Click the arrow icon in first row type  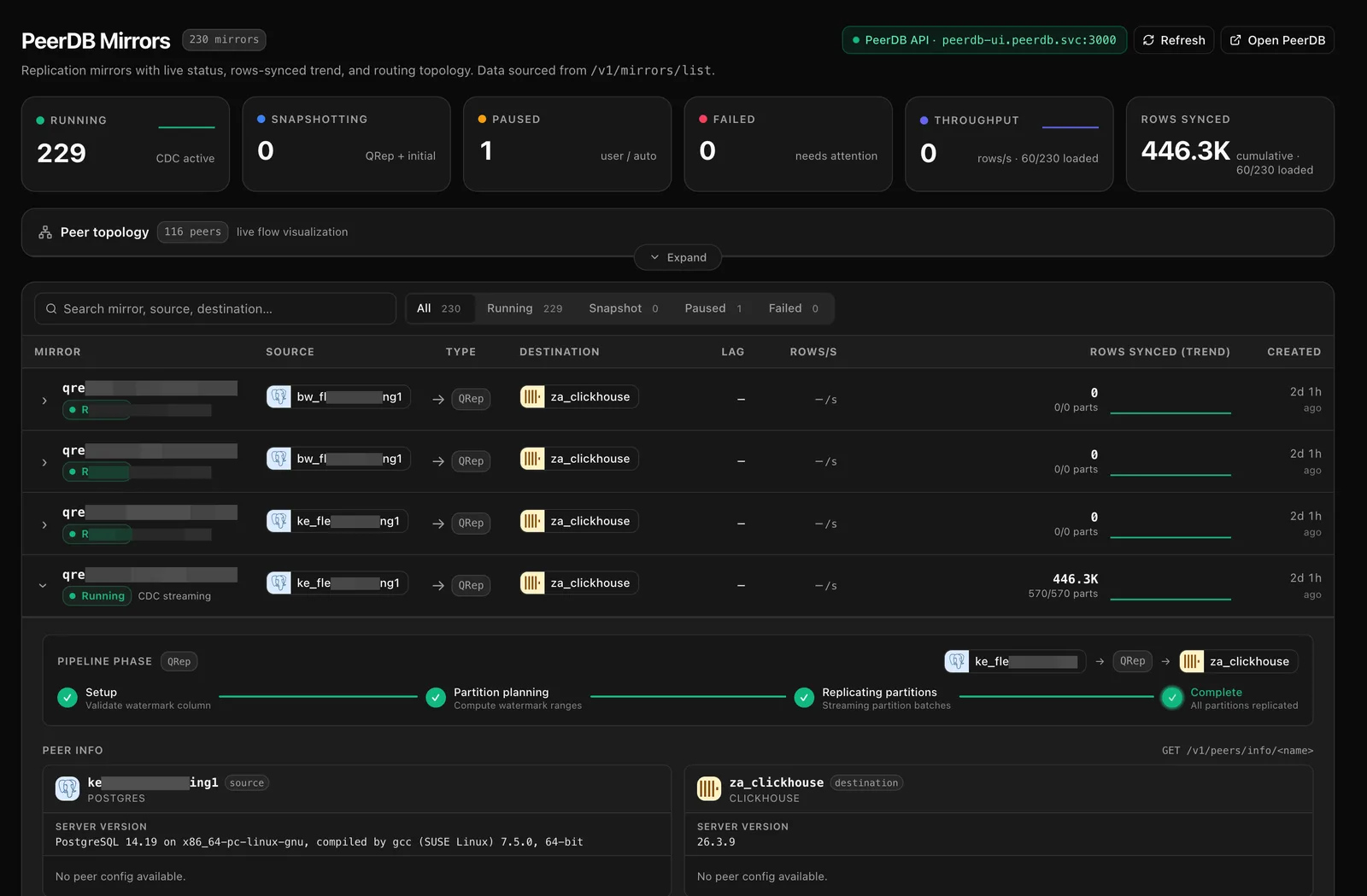point(438,399)
